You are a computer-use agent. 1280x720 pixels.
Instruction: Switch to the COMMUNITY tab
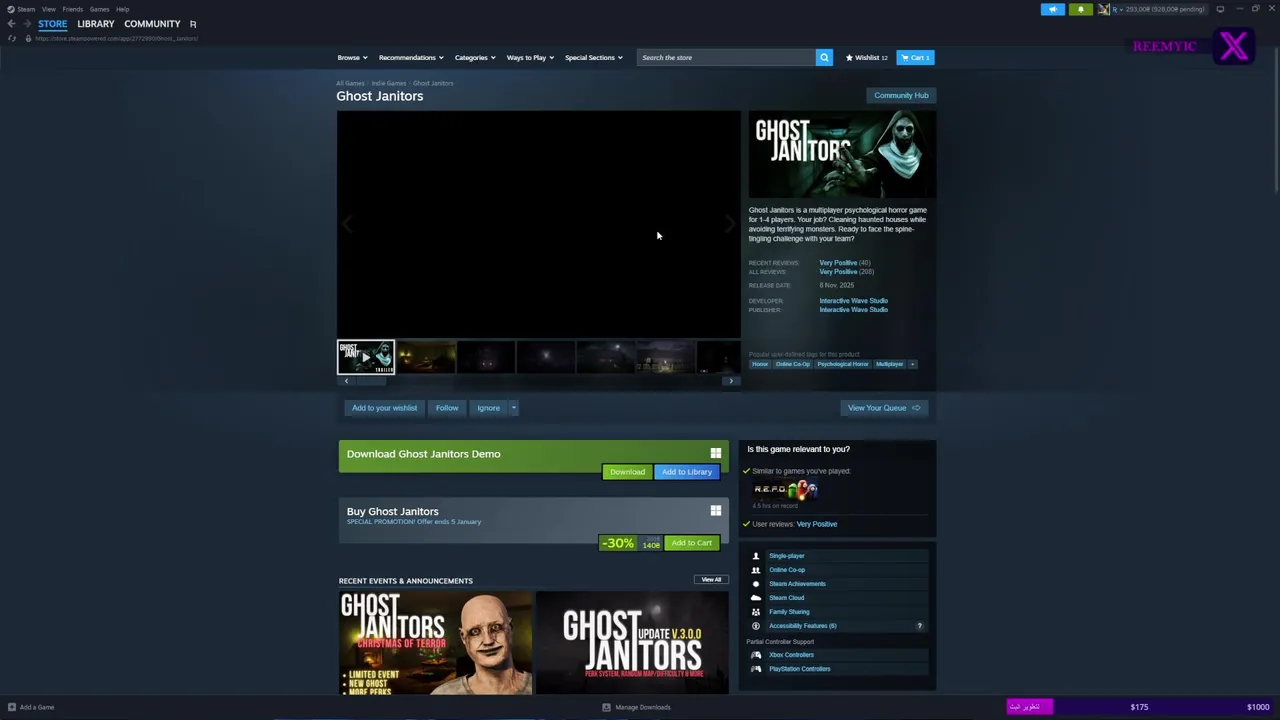(152, 24)
